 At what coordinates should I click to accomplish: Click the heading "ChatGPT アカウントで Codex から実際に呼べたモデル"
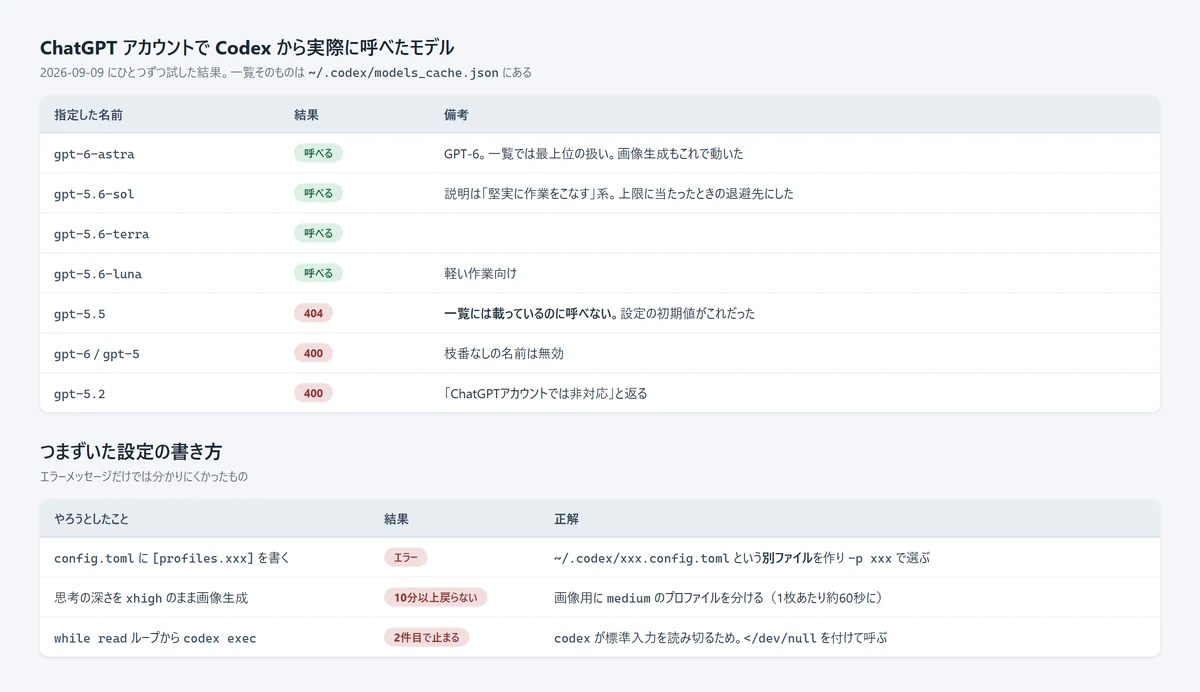[x=247, y=47]
